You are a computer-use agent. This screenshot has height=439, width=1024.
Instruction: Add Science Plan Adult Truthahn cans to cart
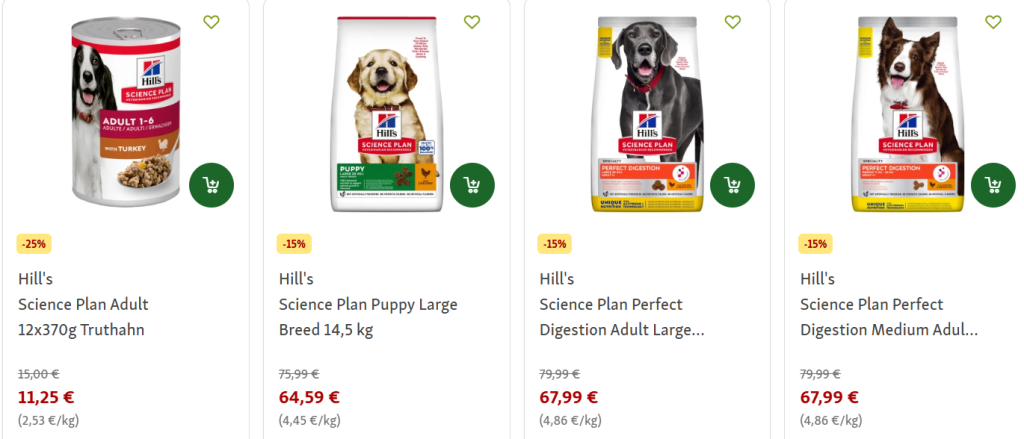click(x=212, y=186)
